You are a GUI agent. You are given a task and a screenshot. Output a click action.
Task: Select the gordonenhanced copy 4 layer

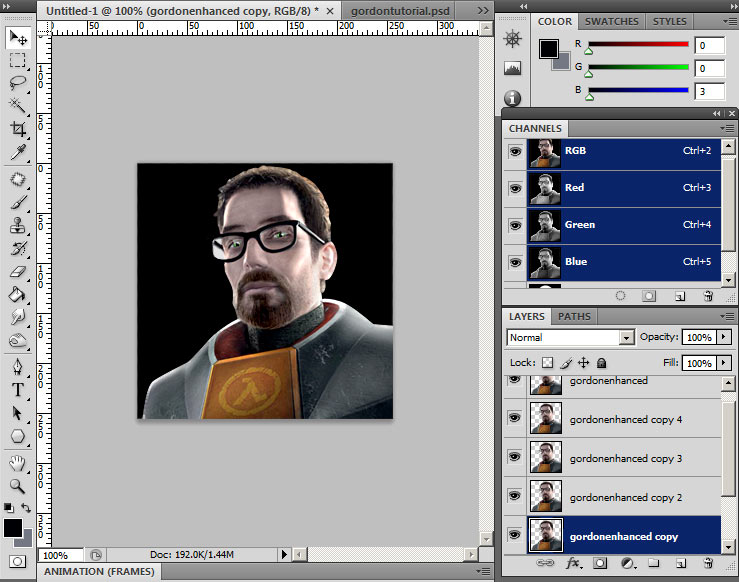coord(625,420)
